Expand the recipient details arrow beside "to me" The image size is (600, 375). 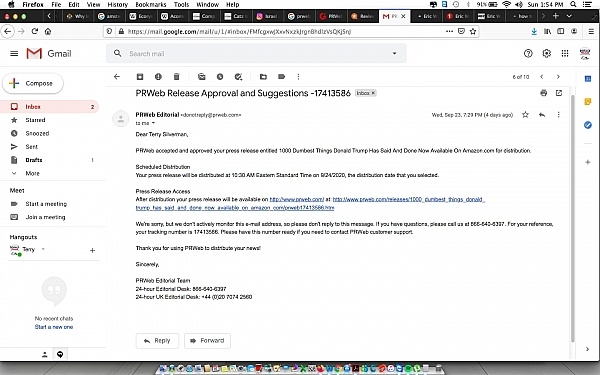[x=153, y=123]
